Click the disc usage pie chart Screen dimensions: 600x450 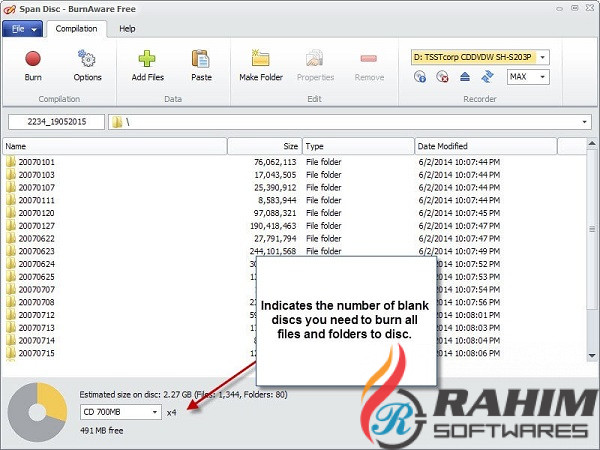click(38, 412)
